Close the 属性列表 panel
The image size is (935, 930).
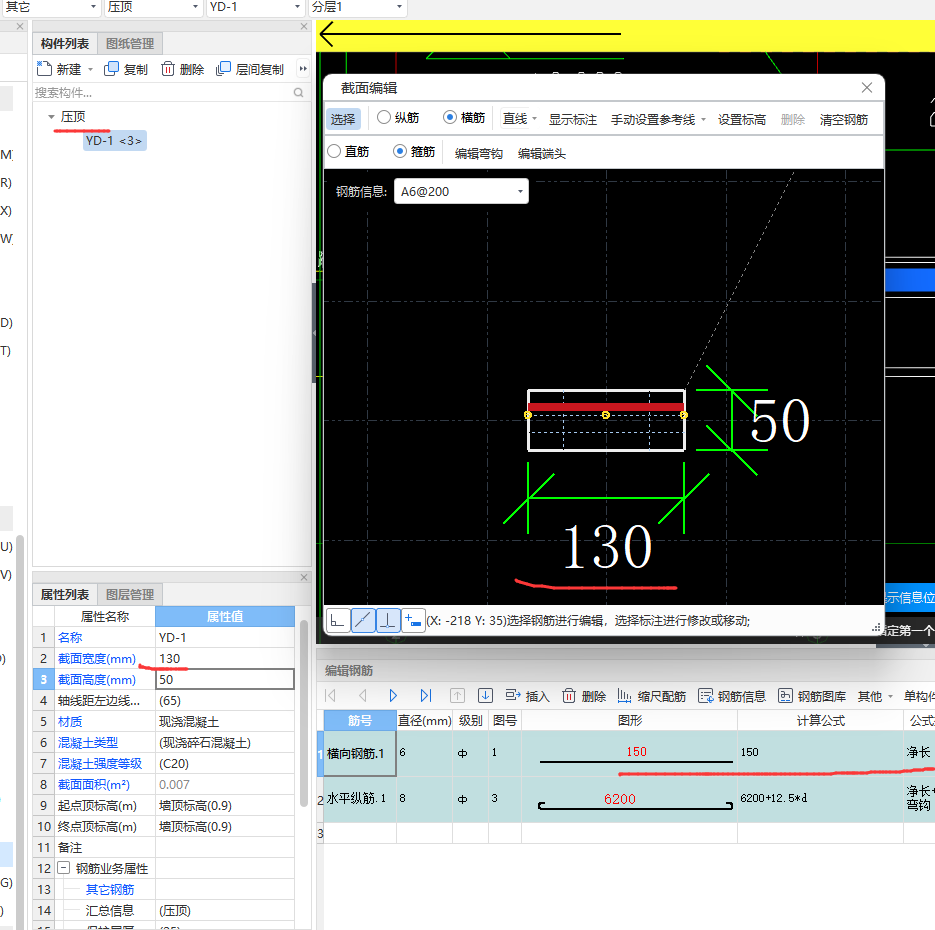pyautogui.click(x=304, y=577)
